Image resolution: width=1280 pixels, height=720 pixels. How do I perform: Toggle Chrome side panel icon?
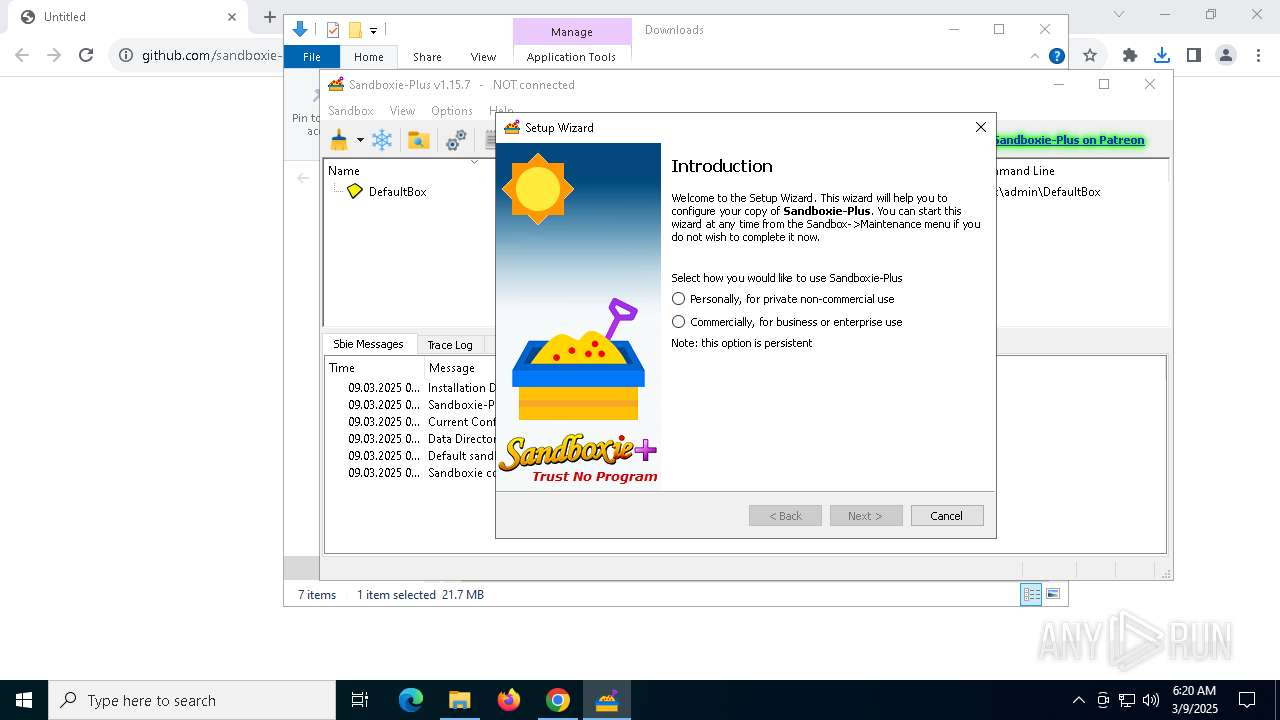tap(1194, 55)
